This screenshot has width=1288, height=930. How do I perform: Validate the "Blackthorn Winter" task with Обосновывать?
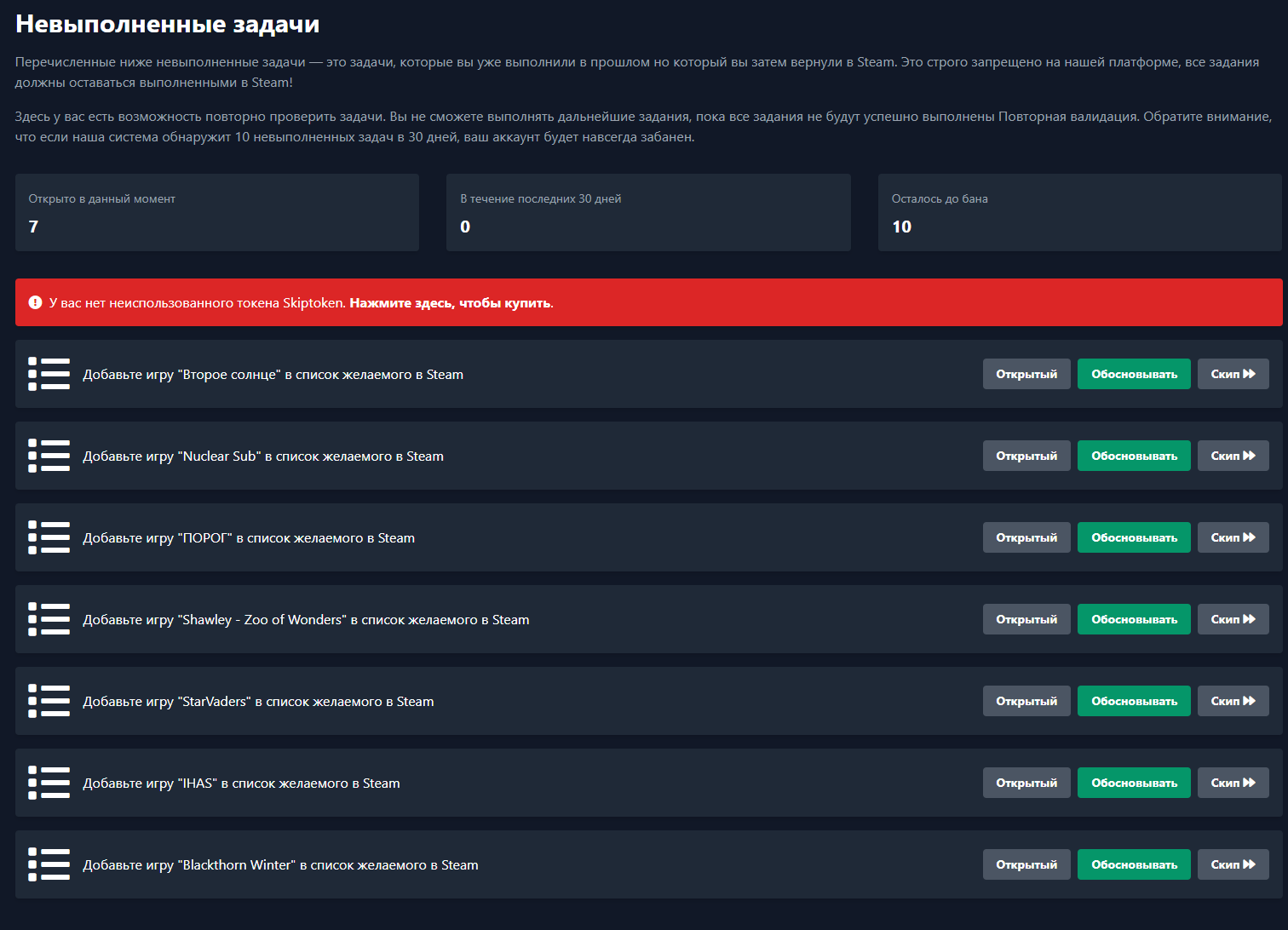pyautogui.click(x=1134, y=864)
